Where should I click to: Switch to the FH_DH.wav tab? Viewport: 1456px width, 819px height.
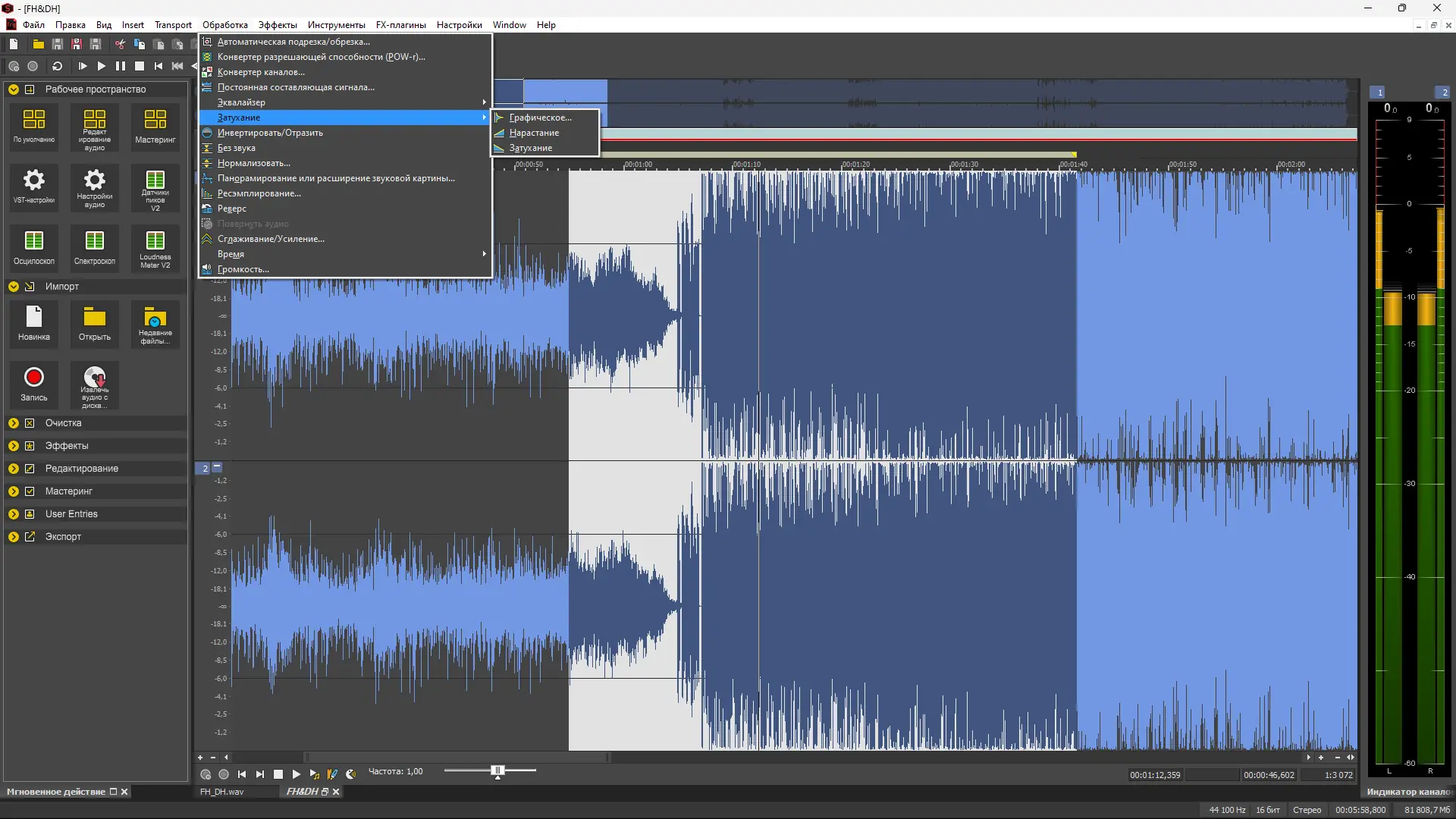222,792
